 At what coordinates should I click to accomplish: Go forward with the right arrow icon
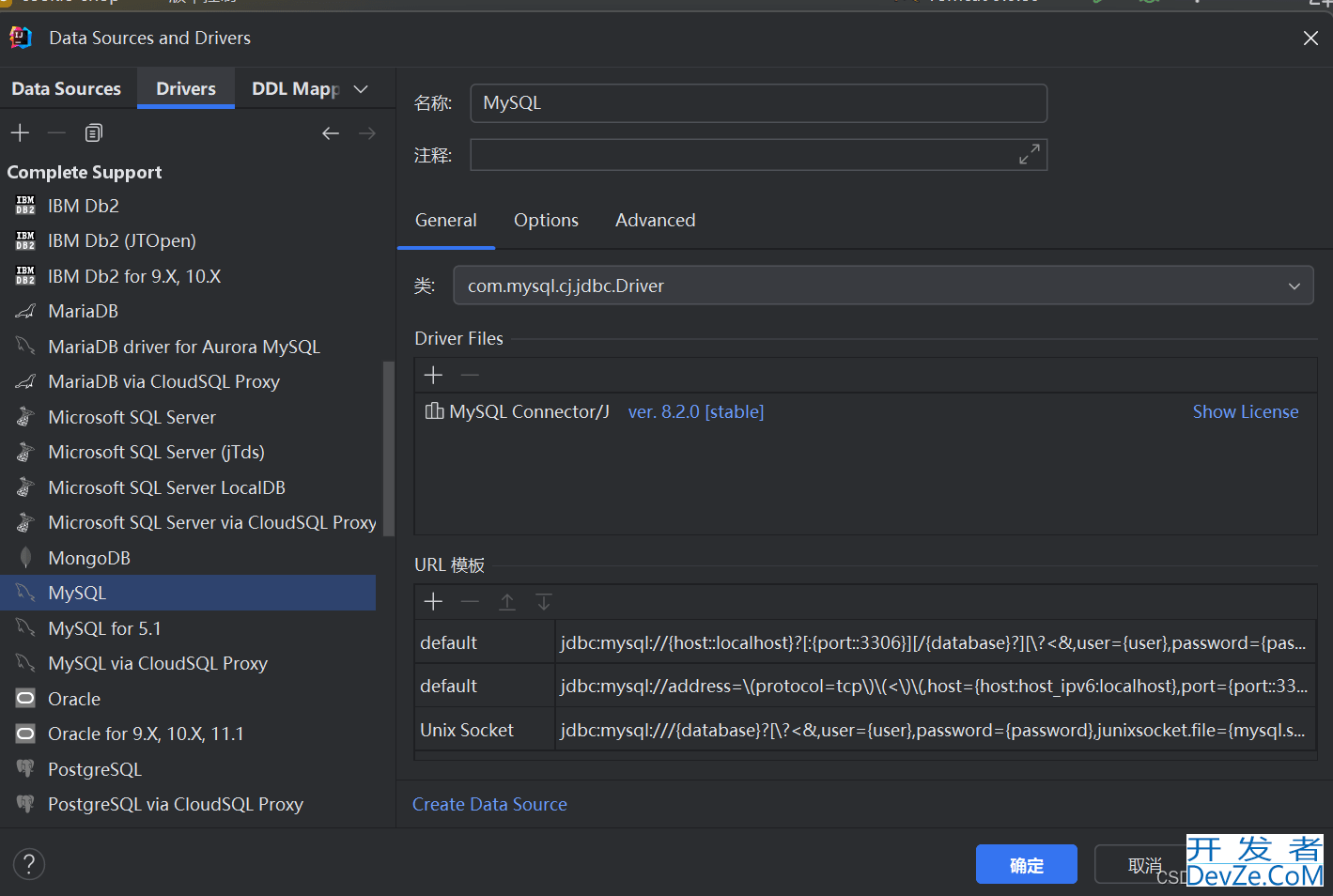pos(367,133)
